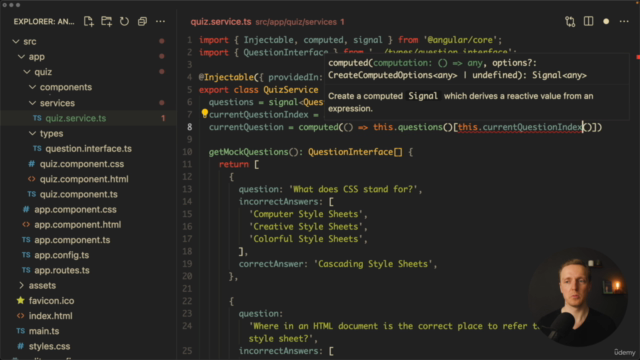The width and height of the screenshot is (640, 360).
Task: Open quiz.service.ts in the tree
Action: point(76,118)
